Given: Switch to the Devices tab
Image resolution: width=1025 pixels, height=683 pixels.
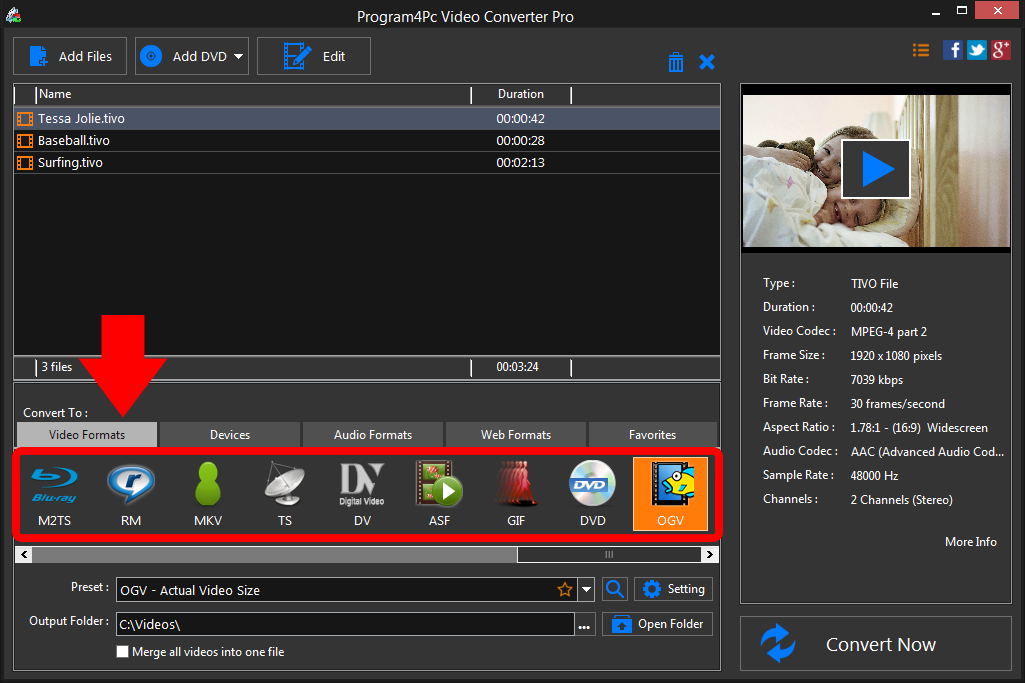Looking at the screenshot, I should [230, 435].
